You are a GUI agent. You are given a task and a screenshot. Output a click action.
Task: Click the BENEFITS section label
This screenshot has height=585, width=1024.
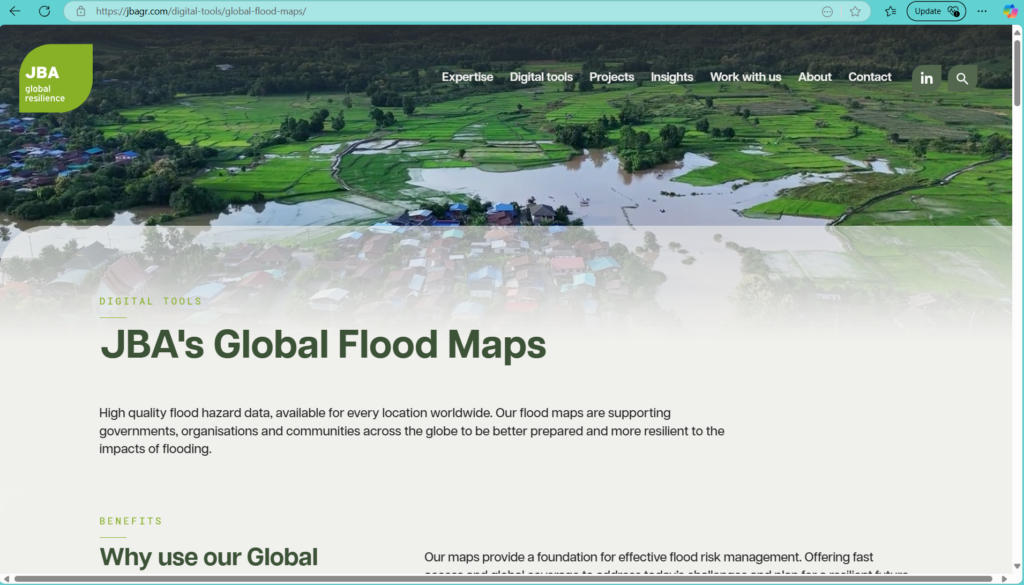tap(131, 521)
